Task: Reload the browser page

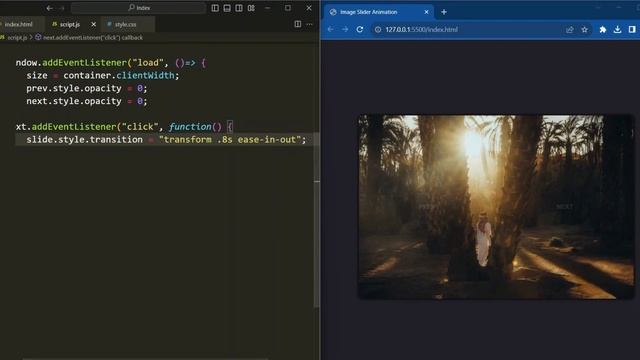Action: (x=360, y=29)
